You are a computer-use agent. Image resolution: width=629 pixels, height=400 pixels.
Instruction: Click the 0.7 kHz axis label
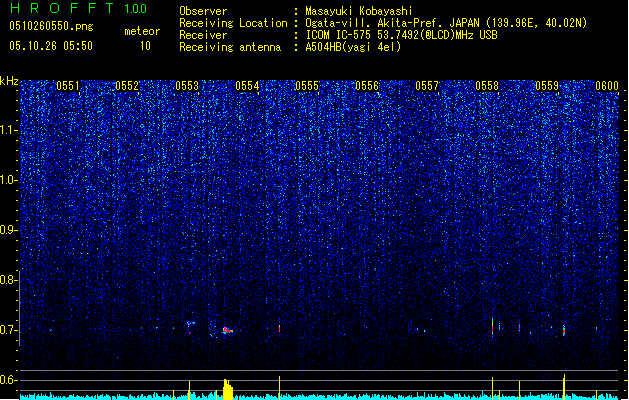coord(8,330)
